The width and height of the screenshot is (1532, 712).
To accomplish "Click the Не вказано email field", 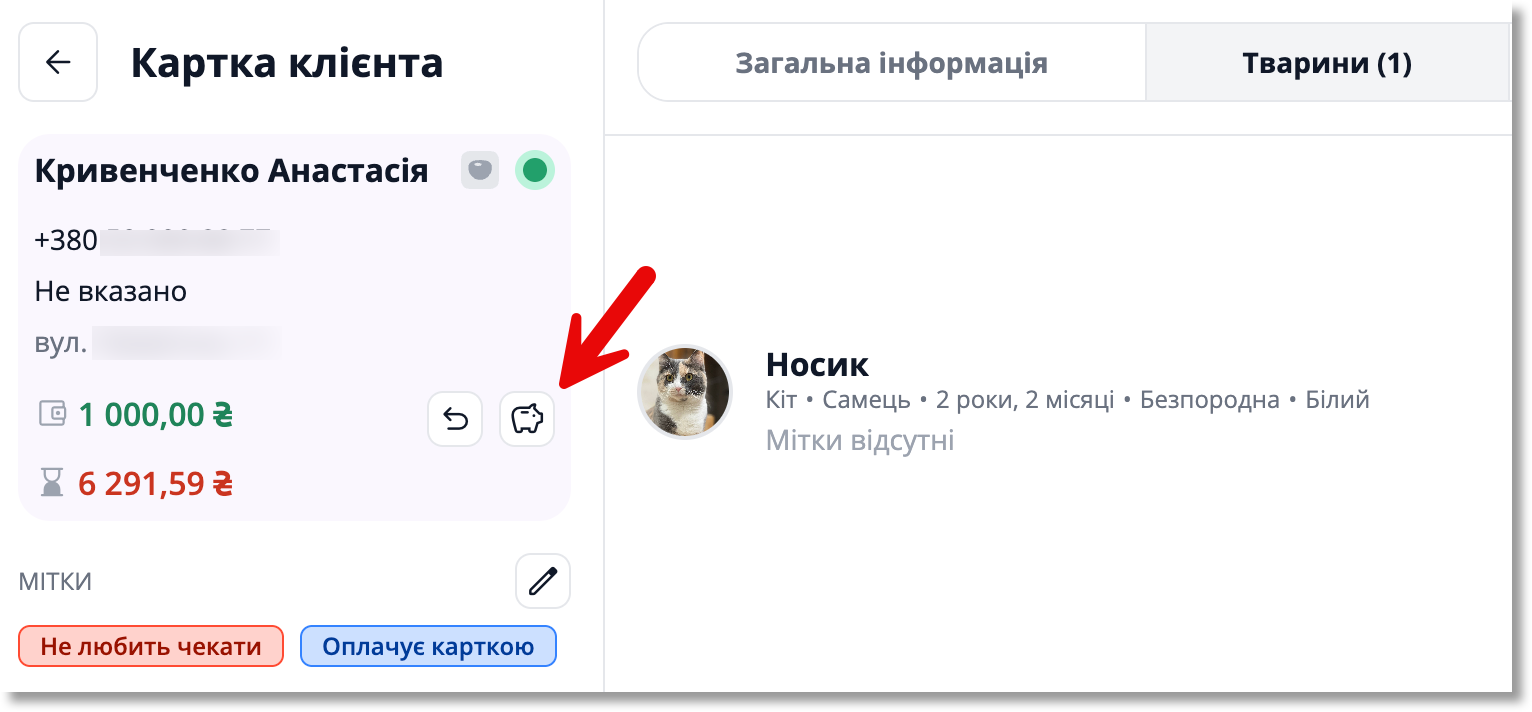I will point(111,292).
